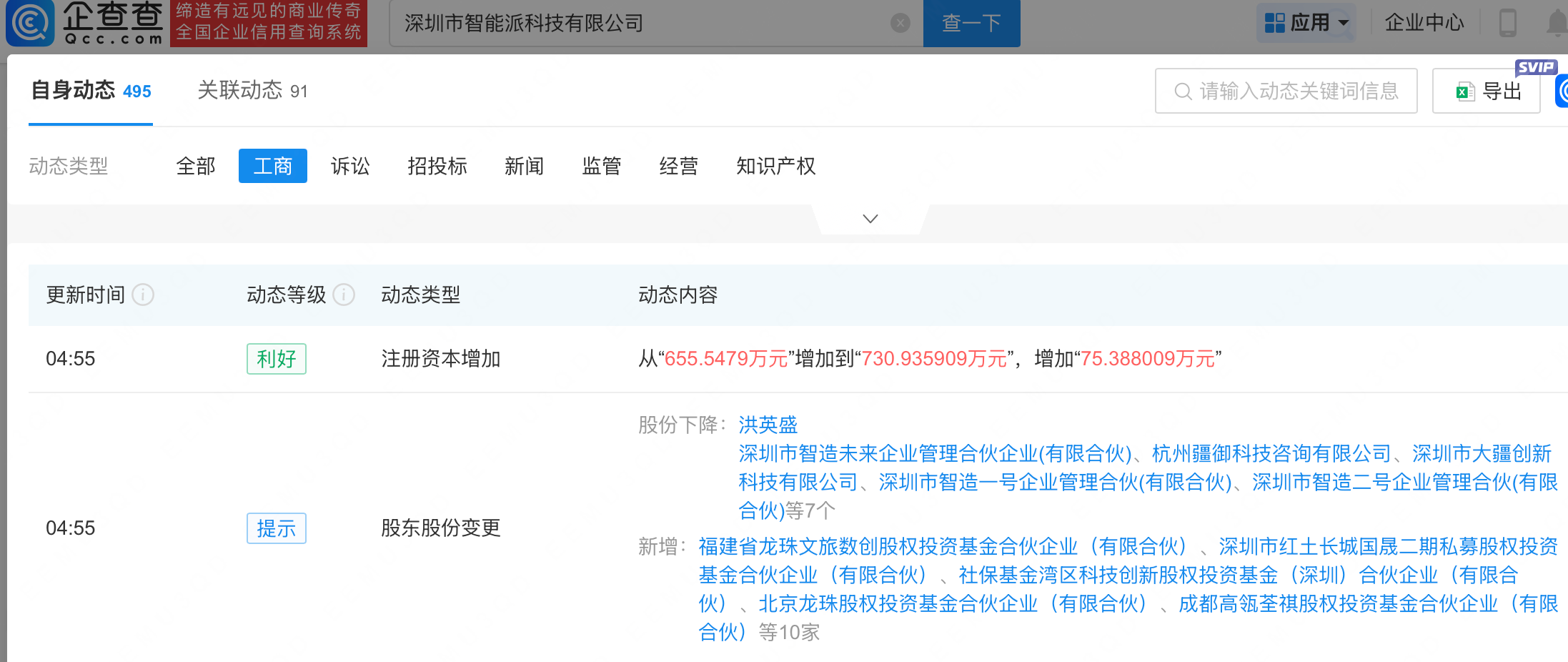
Task: Open 企业中心 in the header
Action: (1424, 23)
